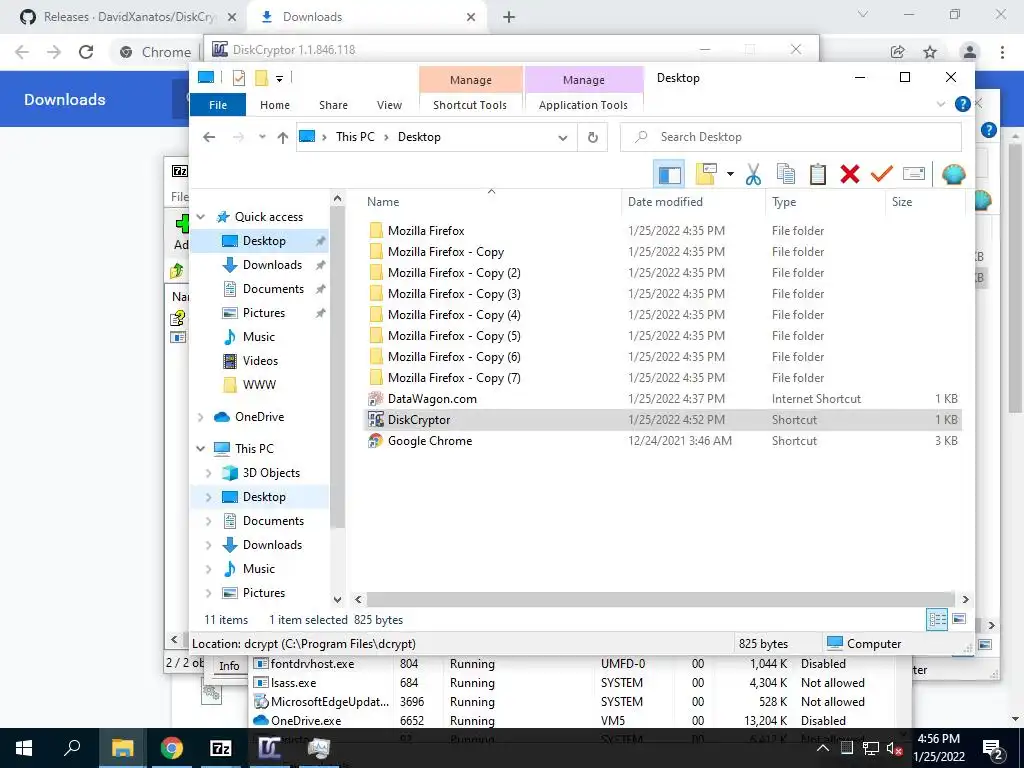This screenshot has width=1024, height=768.
Task: Open 7-Zip from the taskbar
Action: [x=220, y=748]
